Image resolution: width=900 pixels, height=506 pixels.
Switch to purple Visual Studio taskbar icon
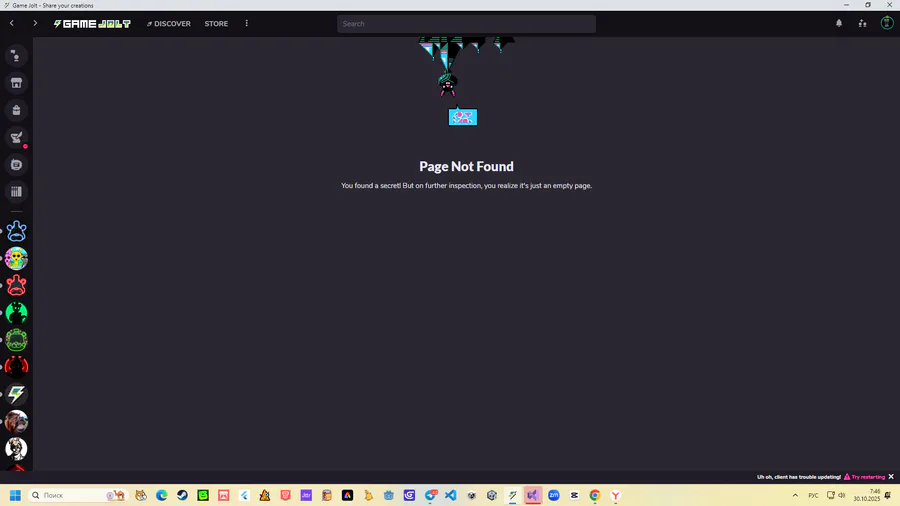point(533,495)
